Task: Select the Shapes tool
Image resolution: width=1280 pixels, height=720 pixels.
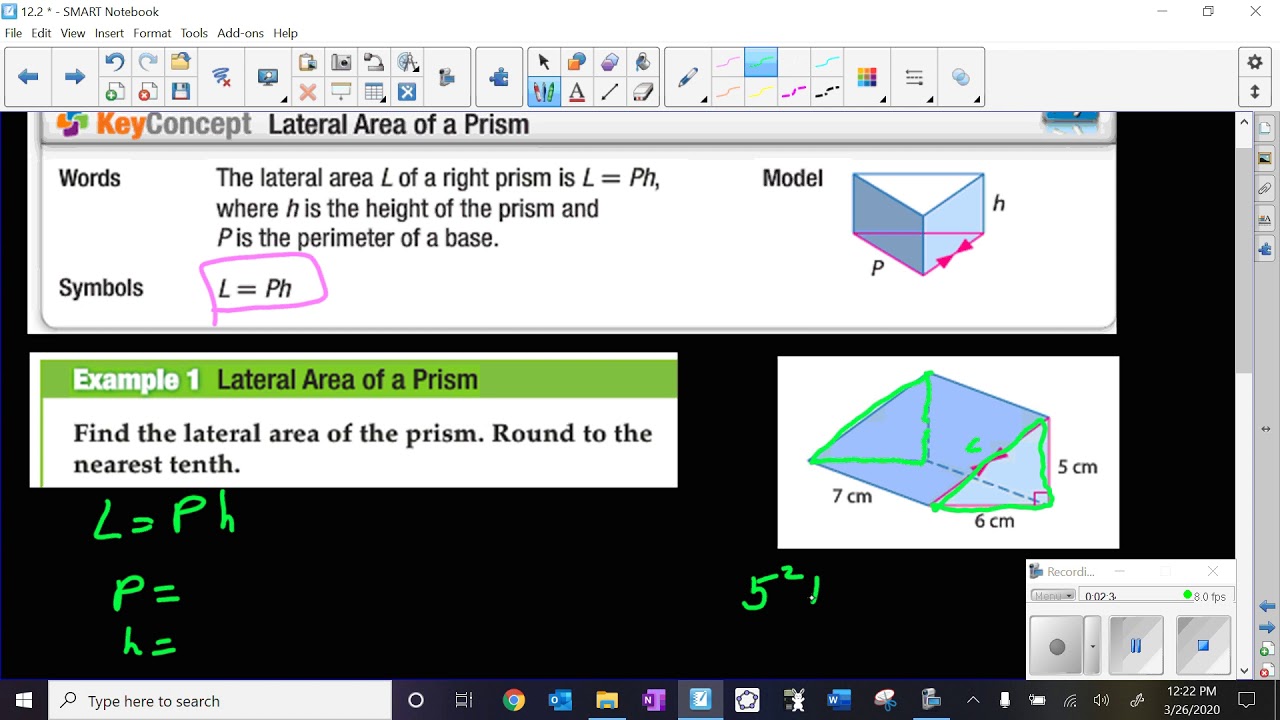Action: [x=577, y=63]
